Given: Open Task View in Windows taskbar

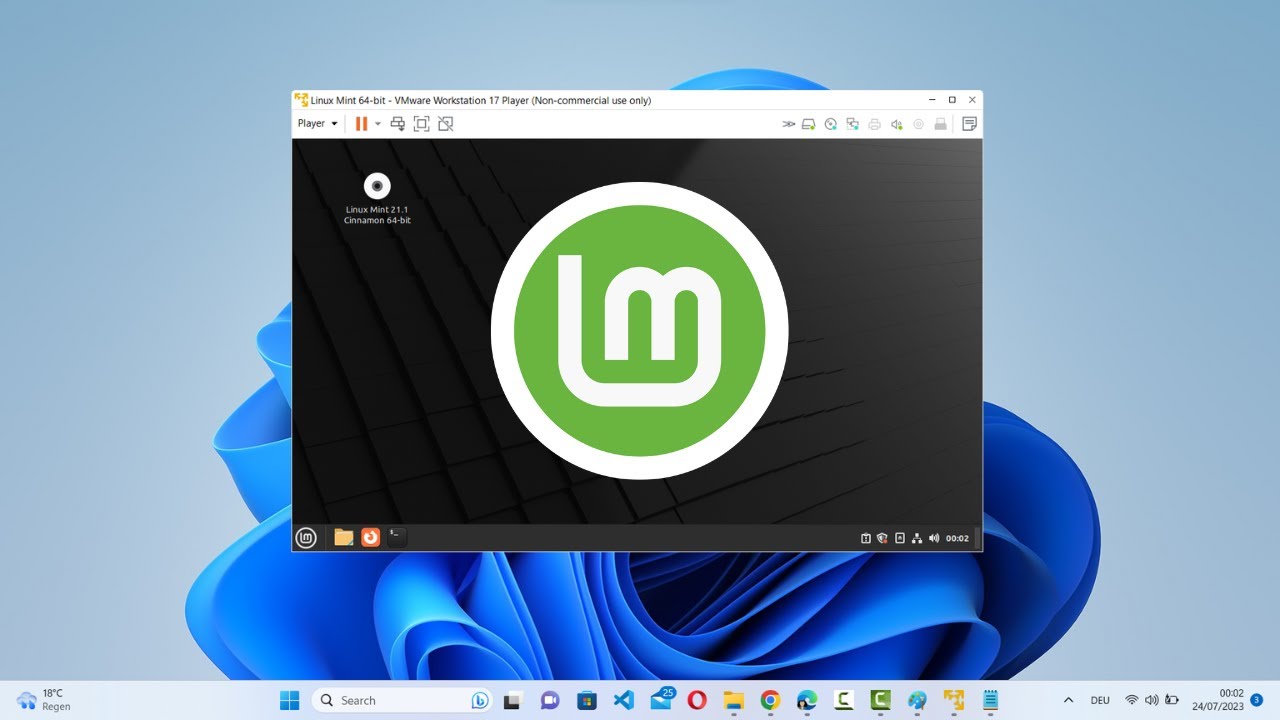Looking at the screenshot, I should click(513, 700).
